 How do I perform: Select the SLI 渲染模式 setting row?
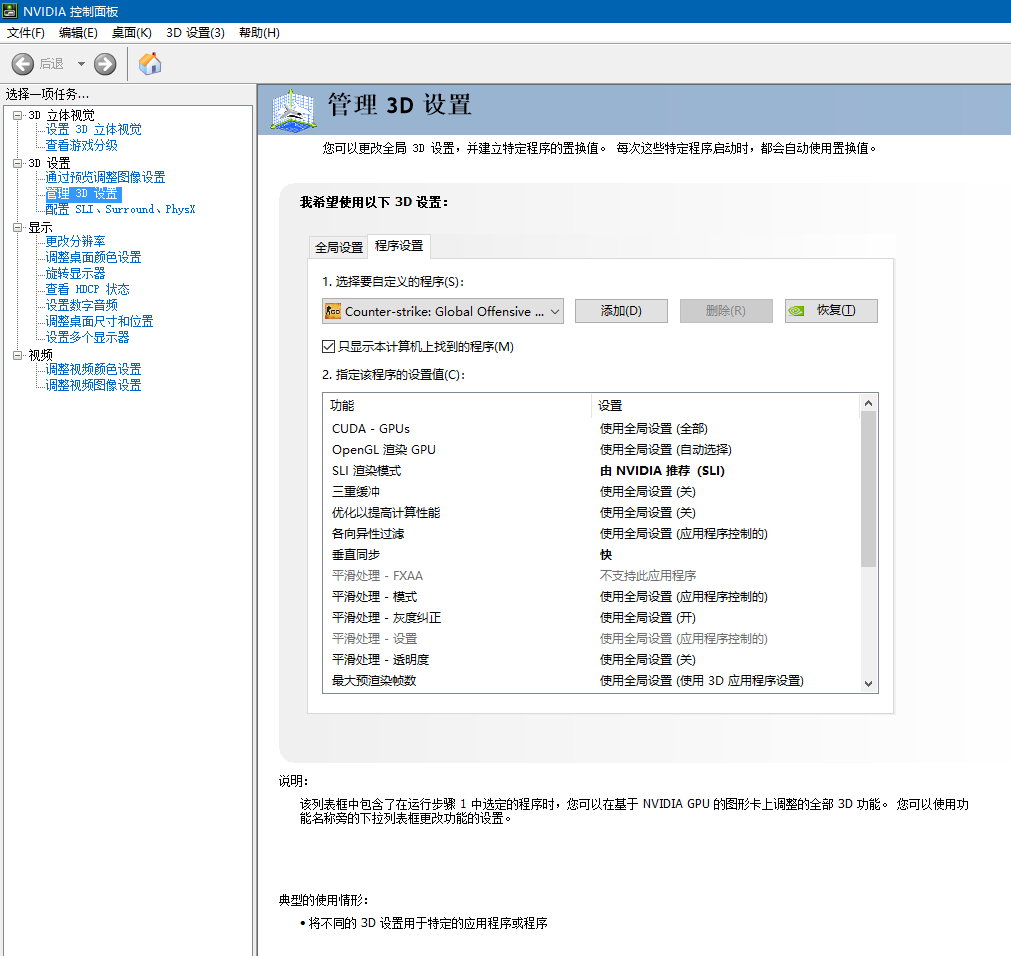coord(591,471)
